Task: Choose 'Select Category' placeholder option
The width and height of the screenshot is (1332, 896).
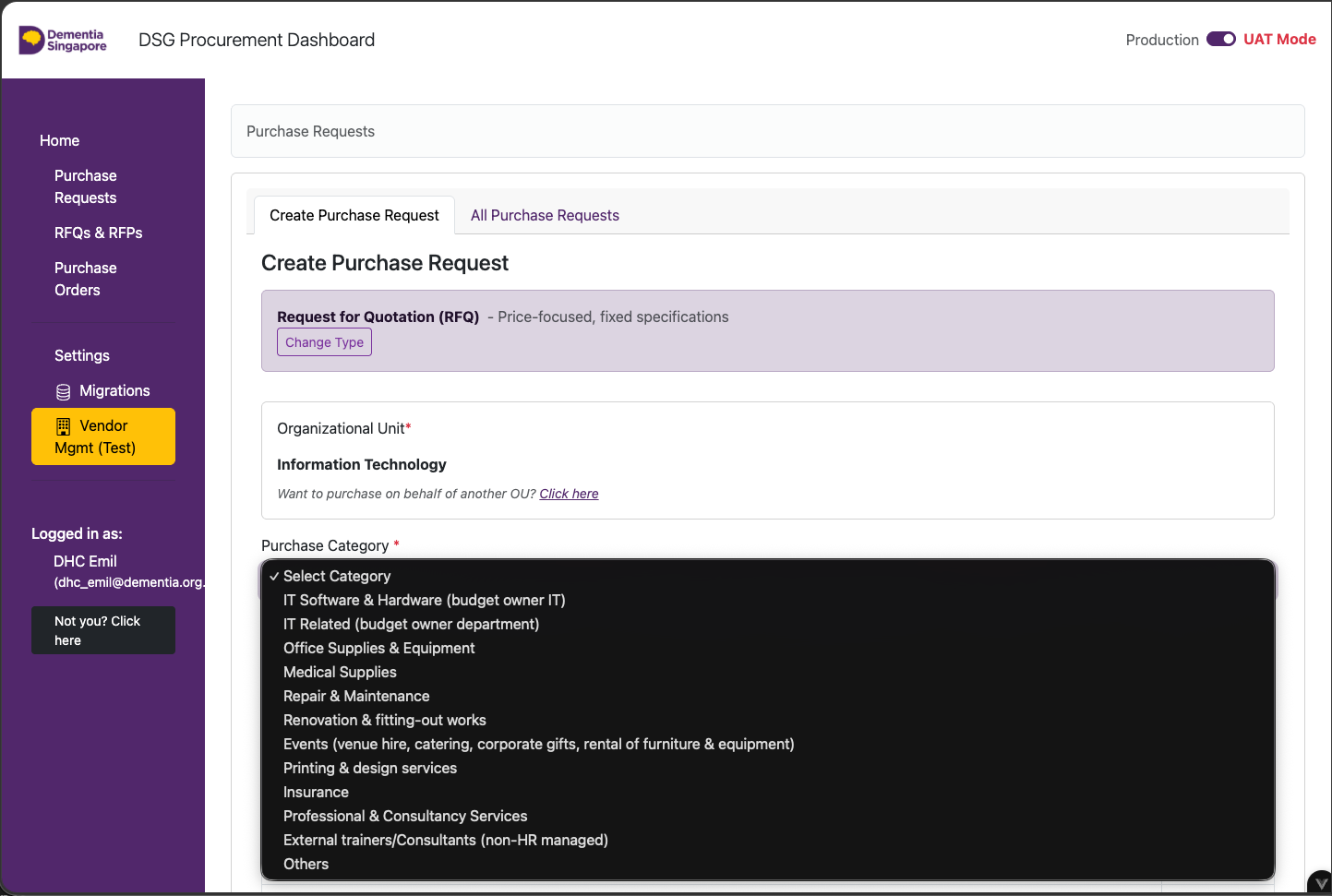Action: pos(768,576)
